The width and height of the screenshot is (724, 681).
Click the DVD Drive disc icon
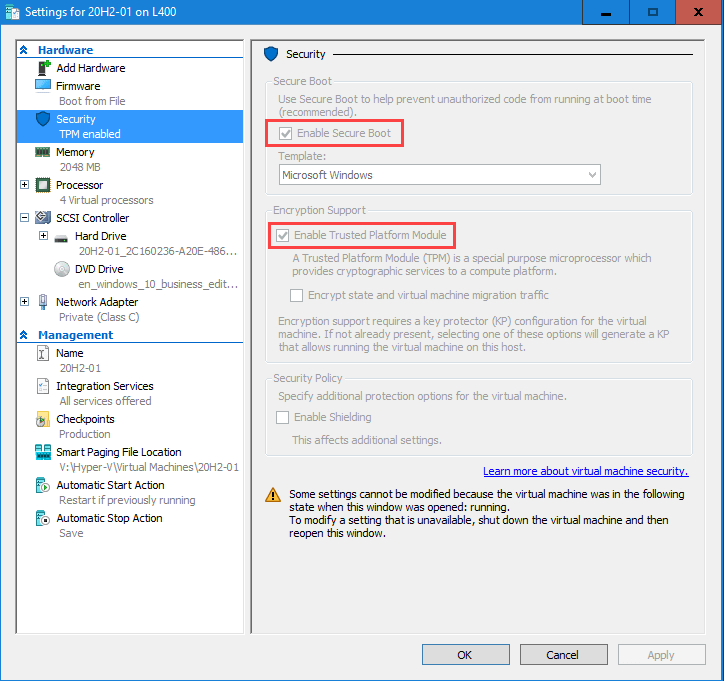coord(61,269)
